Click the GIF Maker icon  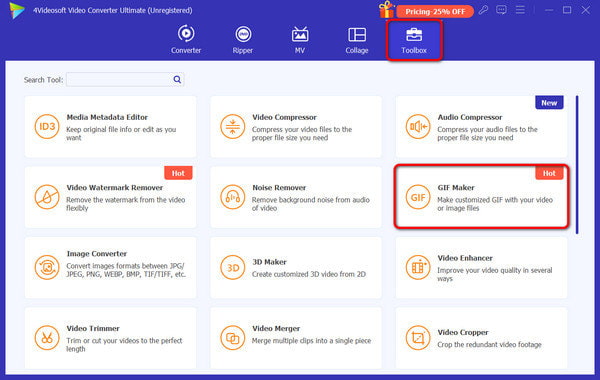coord(418,197)
